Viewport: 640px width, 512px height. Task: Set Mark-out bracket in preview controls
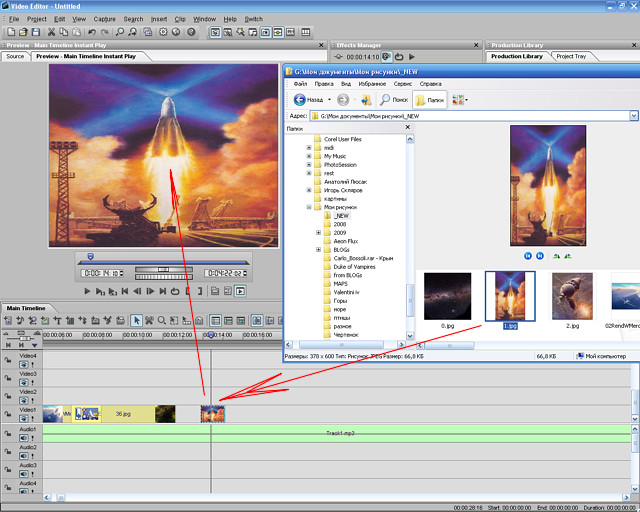[x=200, y=291]
